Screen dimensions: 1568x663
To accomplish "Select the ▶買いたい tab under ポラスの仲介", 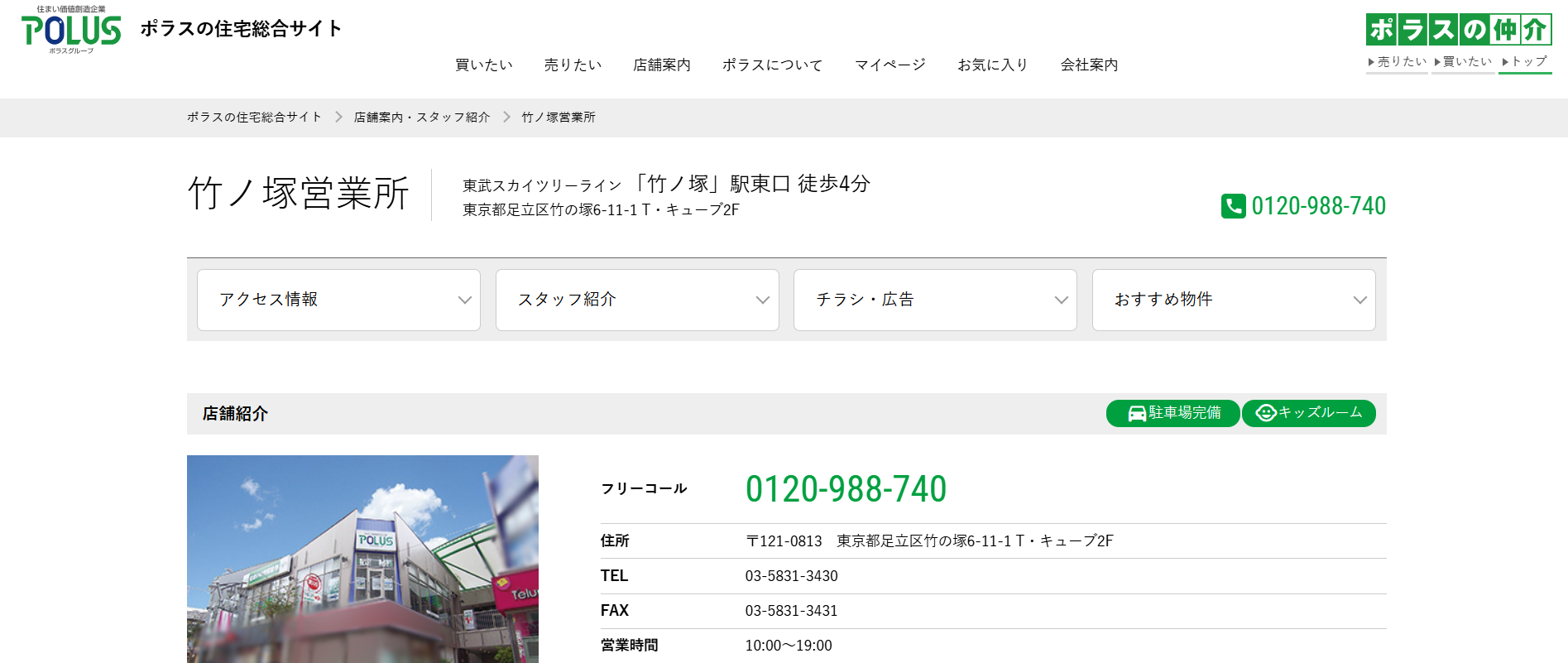I will (x=1463, y=62).
